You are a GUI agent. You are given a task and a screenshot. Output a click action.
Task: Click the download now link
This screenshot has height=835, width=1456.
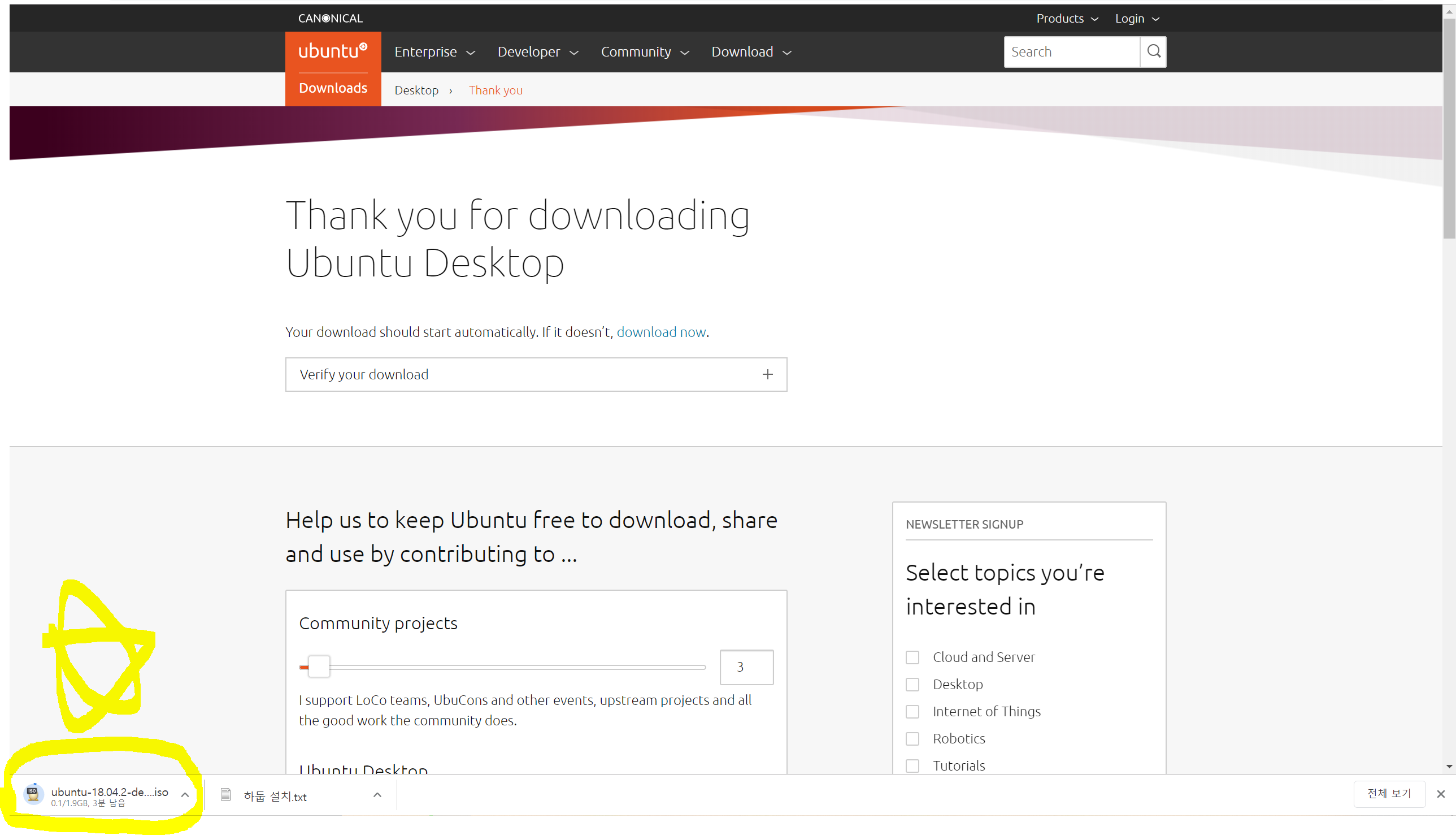point(660,332)
